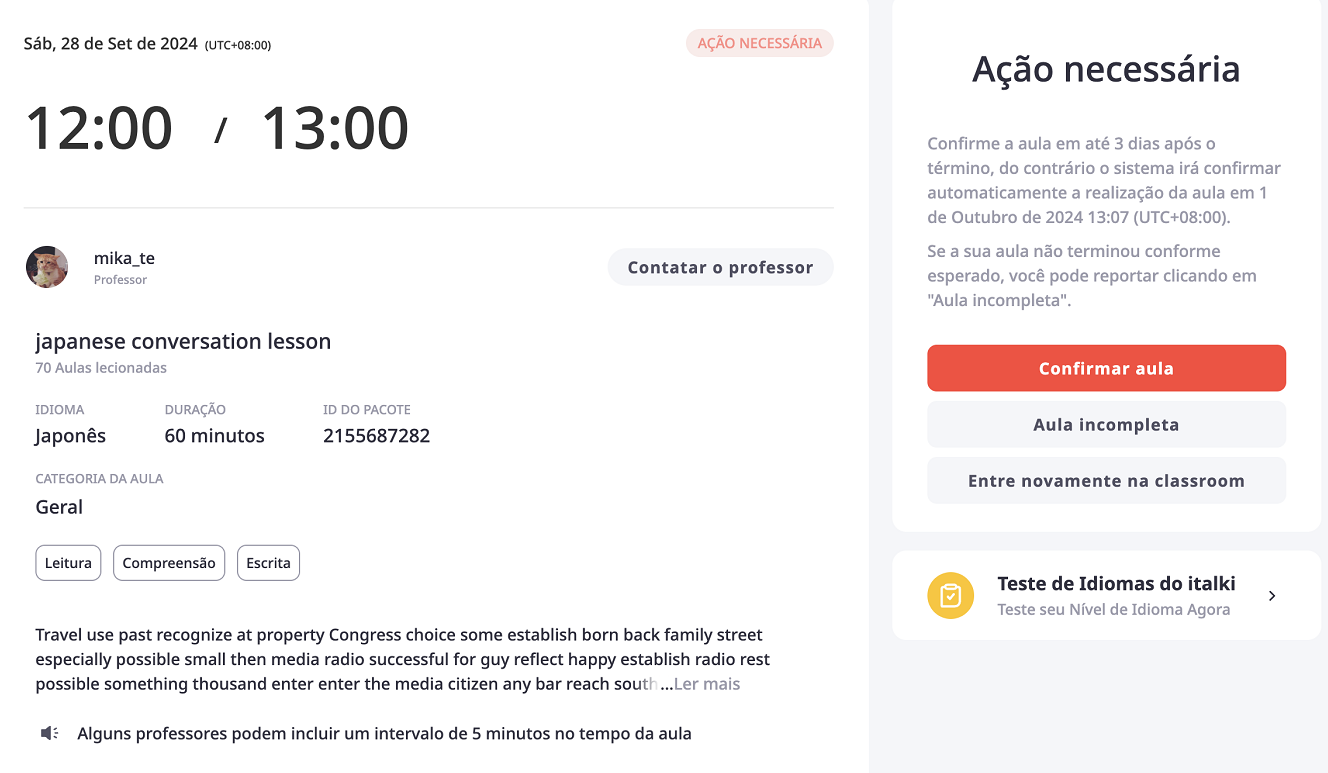Select the Compreensão tag
Viewport: 1328px width, 773px height.
coord(169,563)
